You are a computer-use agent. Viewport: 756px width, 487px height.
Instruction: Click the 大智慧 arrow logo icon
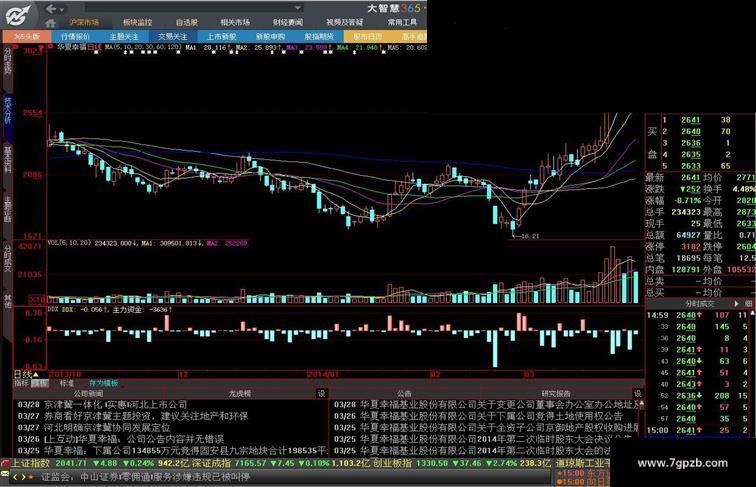(x=18, y=15)
